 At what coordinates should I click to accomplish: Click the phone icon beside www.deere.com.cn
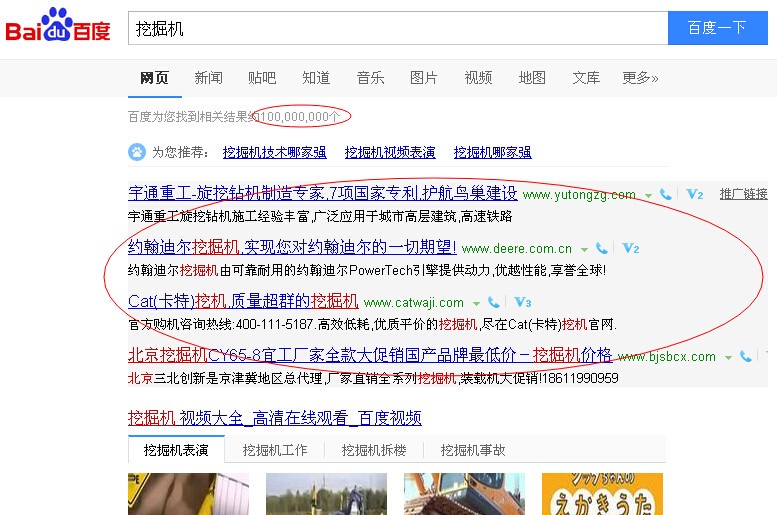pos(602,248)
